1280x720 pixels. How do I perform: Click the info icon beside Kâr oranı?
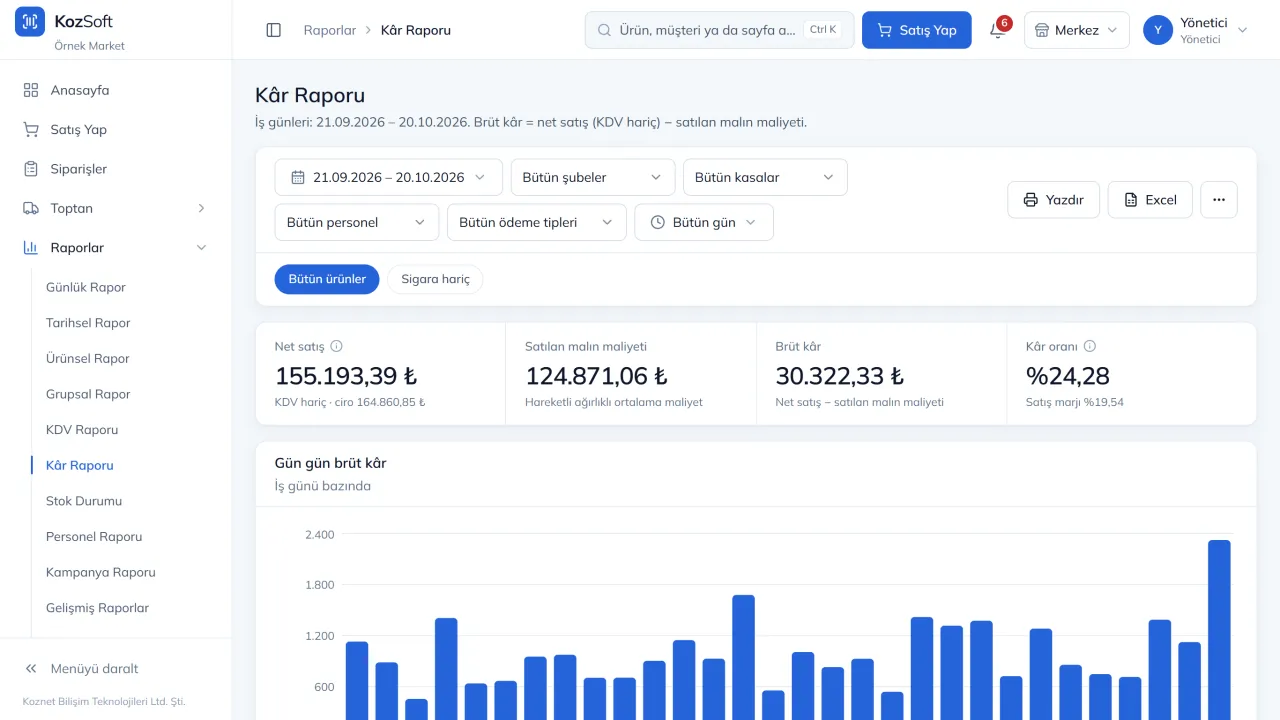point(1090,346)
